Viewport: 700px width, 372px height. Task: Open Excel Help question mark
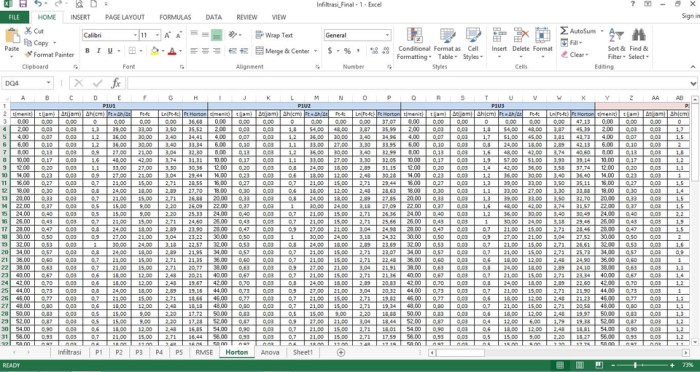633,4
